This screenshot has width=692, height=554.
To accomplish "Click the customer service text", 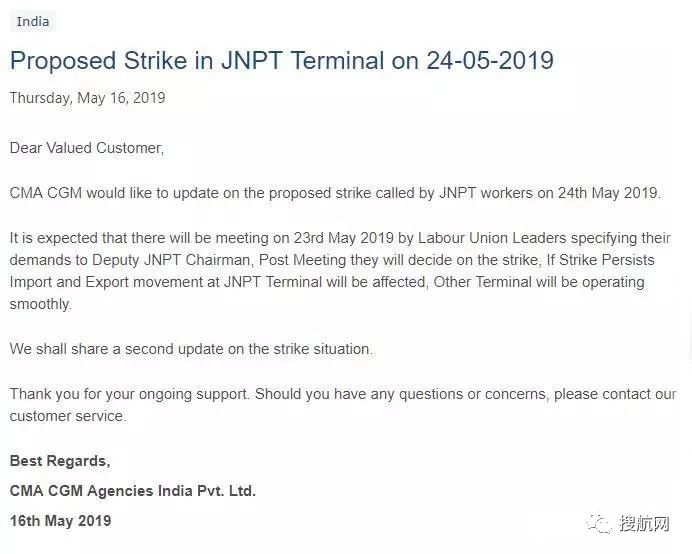I will pos(68,416).
